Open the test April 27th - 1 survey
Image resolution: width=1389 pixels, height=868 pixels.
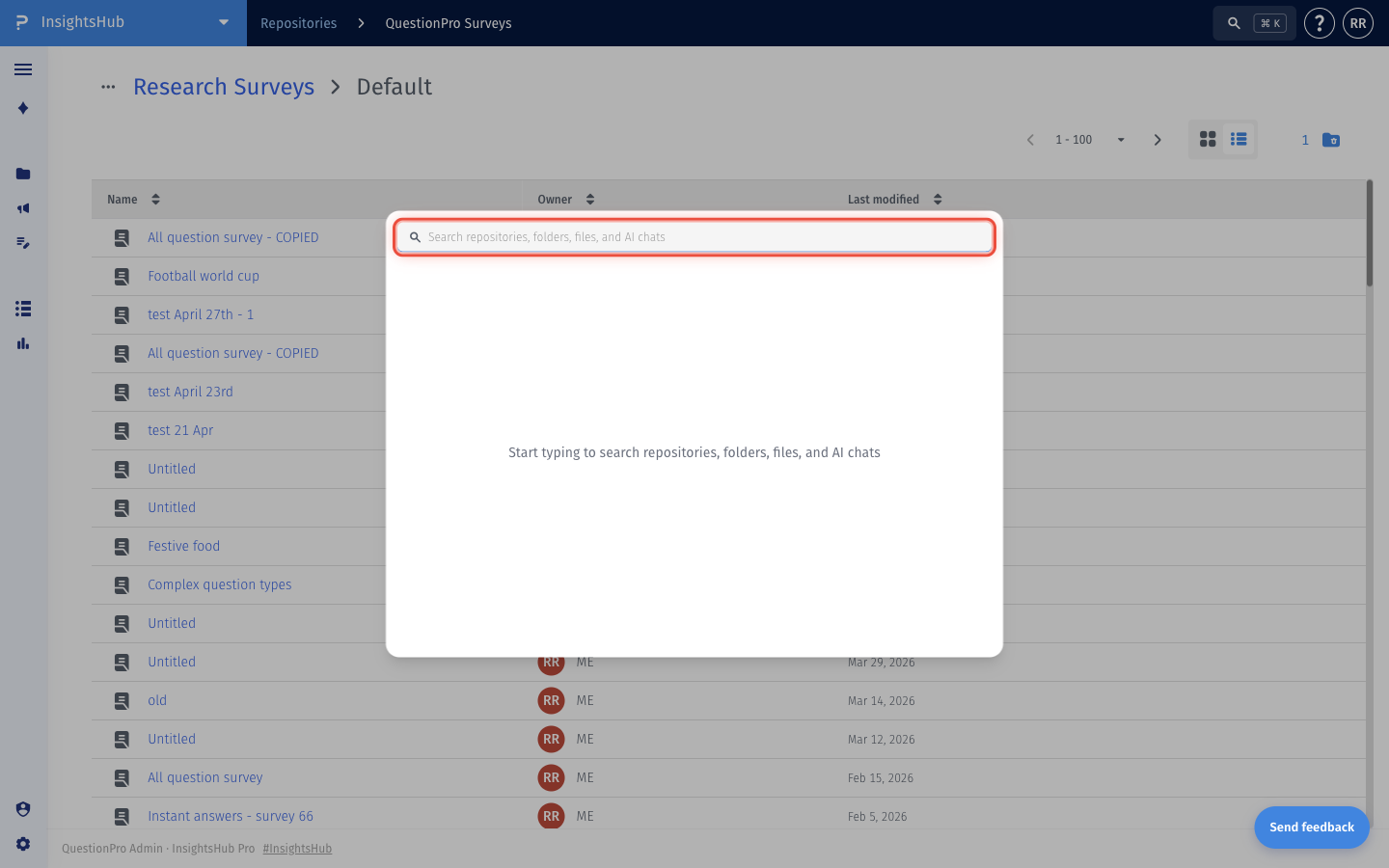coord(201,314)
